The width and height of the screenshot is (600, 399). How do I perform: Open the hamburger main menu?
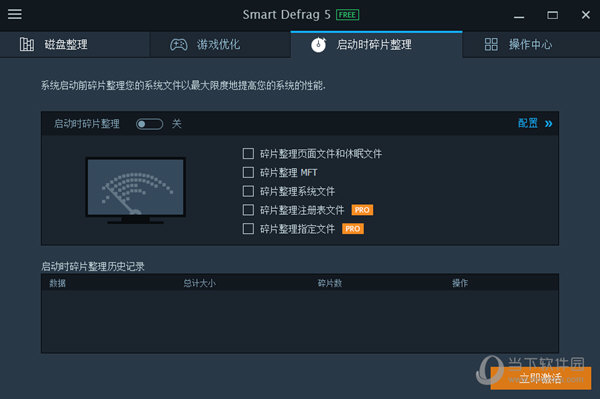[x=15, y=14]
